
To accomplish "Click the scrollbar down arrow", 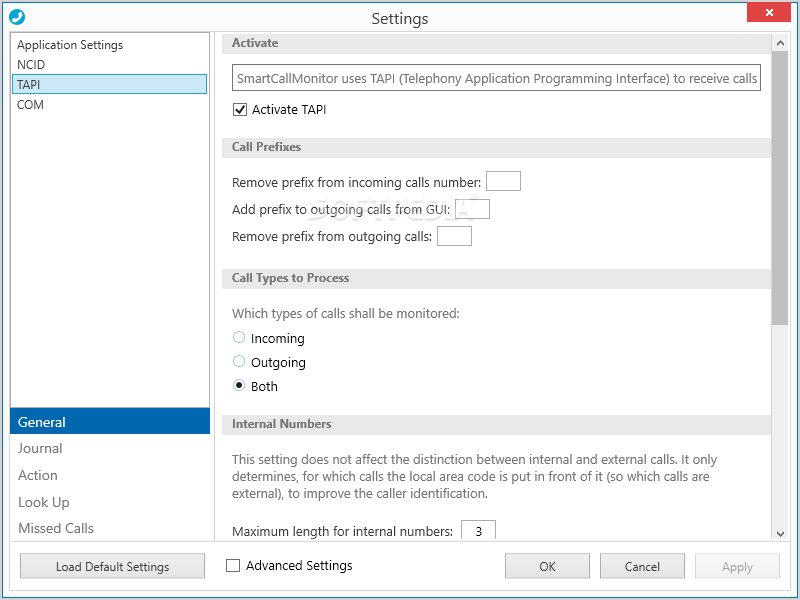I will point(780,534).
